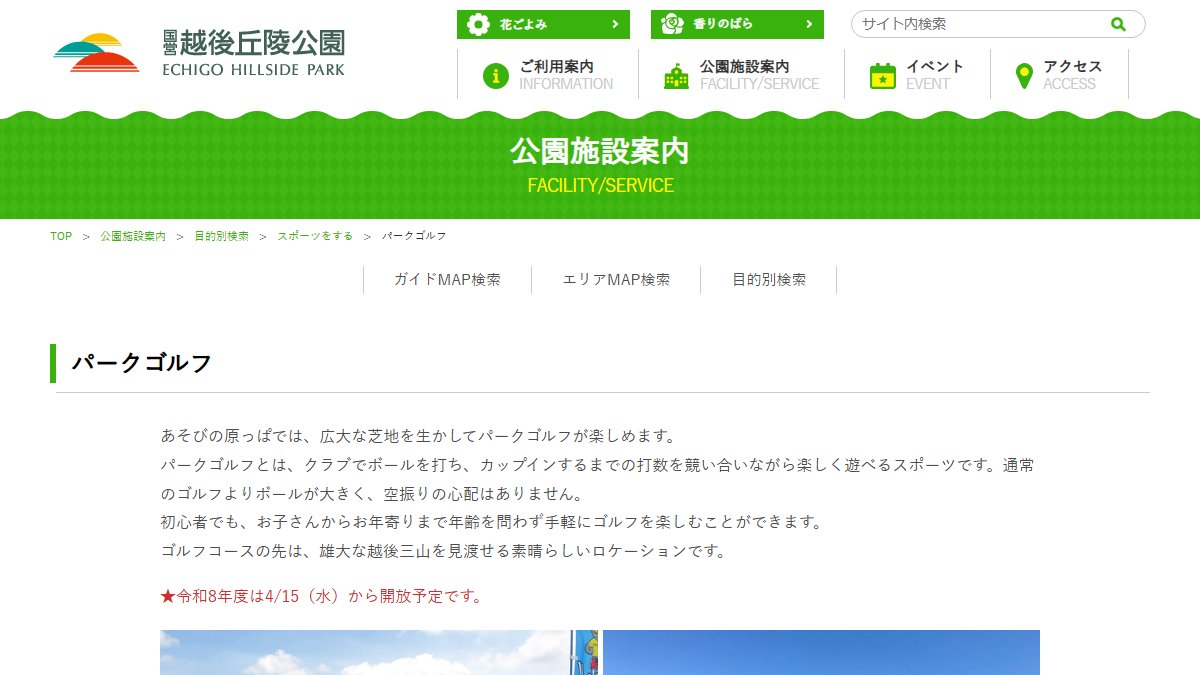Click the search magnifier icon

[1118, 24]
